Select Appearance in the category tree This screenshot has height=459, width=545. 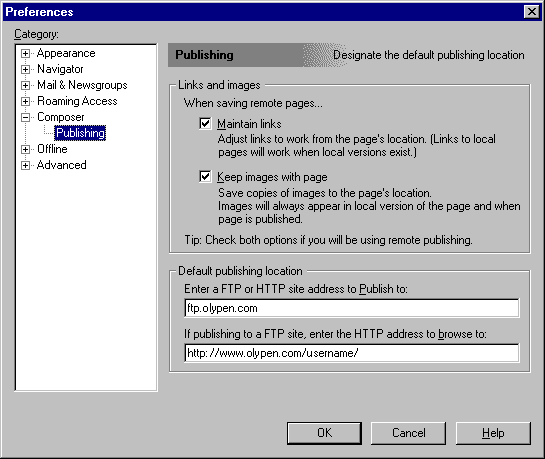tap(66, 53)
